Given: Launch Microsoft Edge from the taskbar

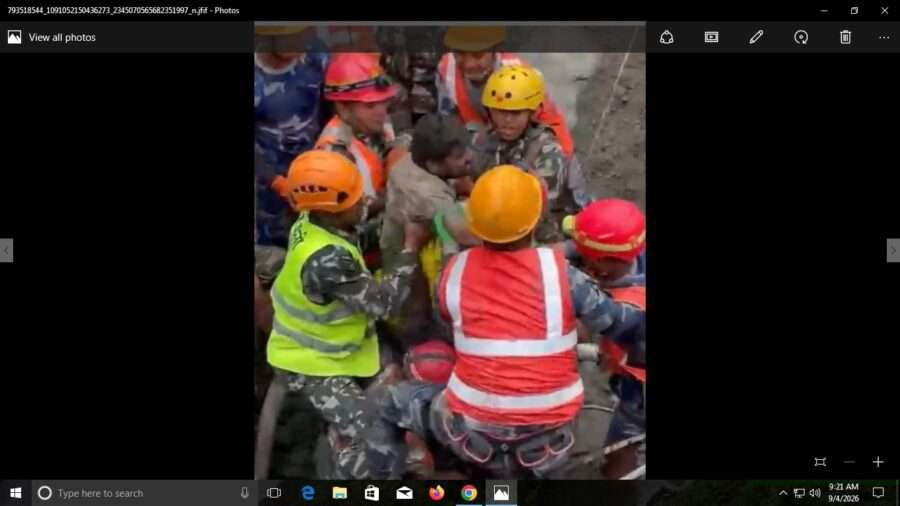Looking at the screenshot, I should 308,493.
